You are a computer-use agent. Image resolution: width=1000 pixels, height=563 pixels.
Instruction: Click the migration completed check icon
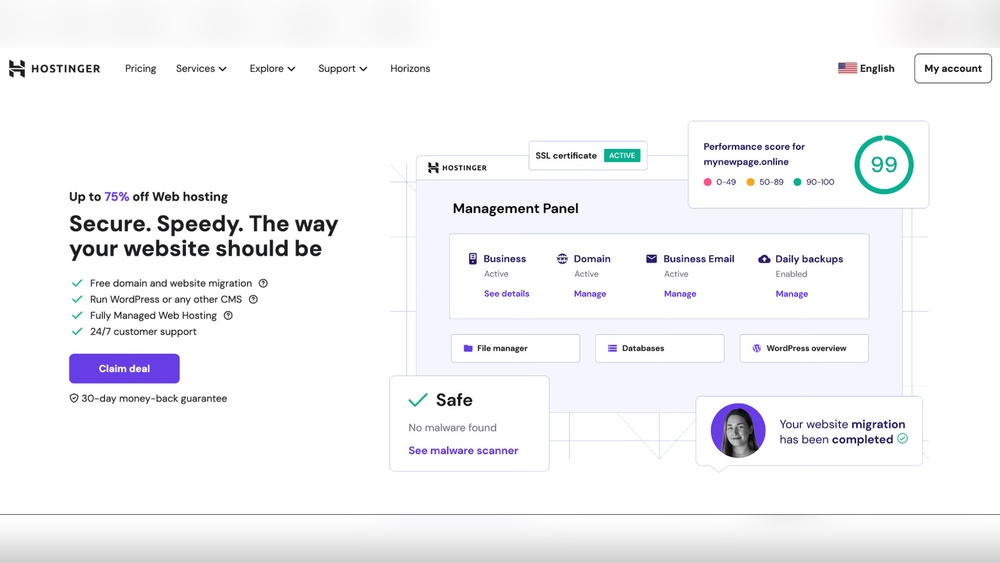[x=902, y=439]
